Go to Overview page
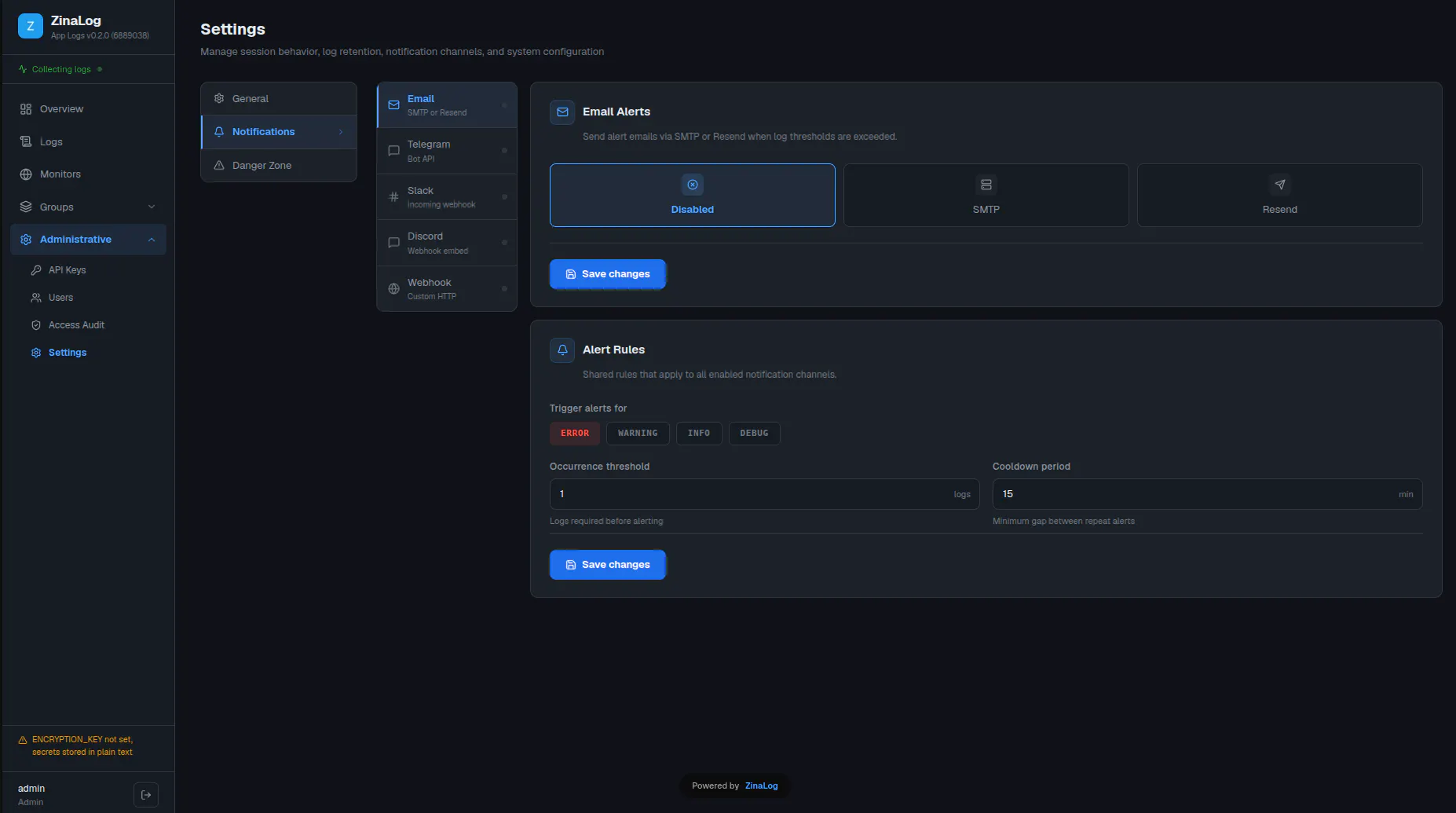Viewport: 1456px width, 813px height. point(88,109)
